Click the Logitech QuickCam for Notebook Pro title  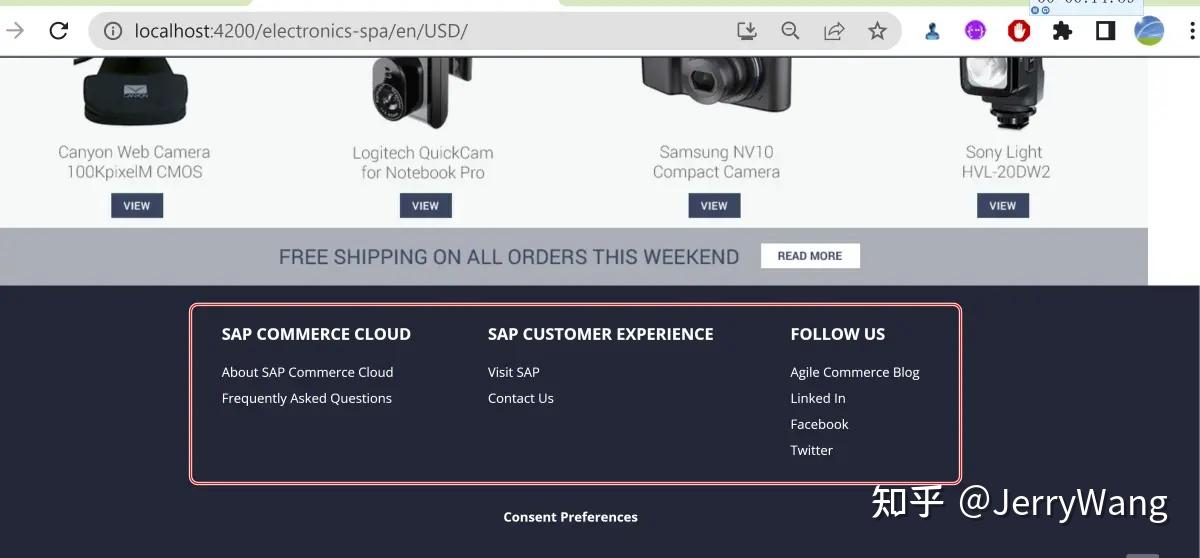point(423,163)
